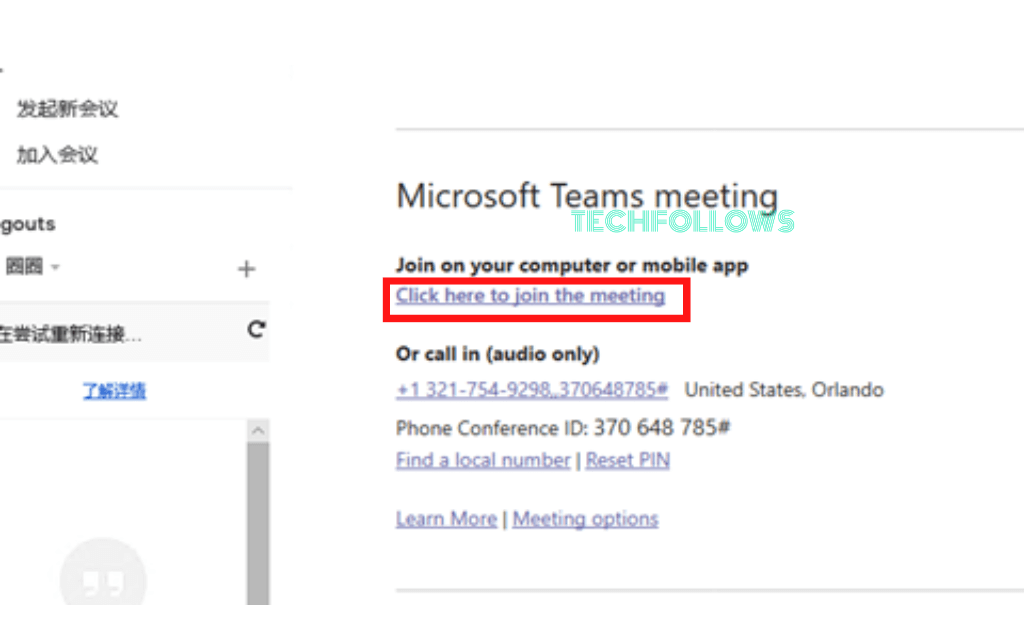Open the 圈圈 dropdown arrow
The height and width of the screenshot is (621, 1024).
(x=56, y=266)
